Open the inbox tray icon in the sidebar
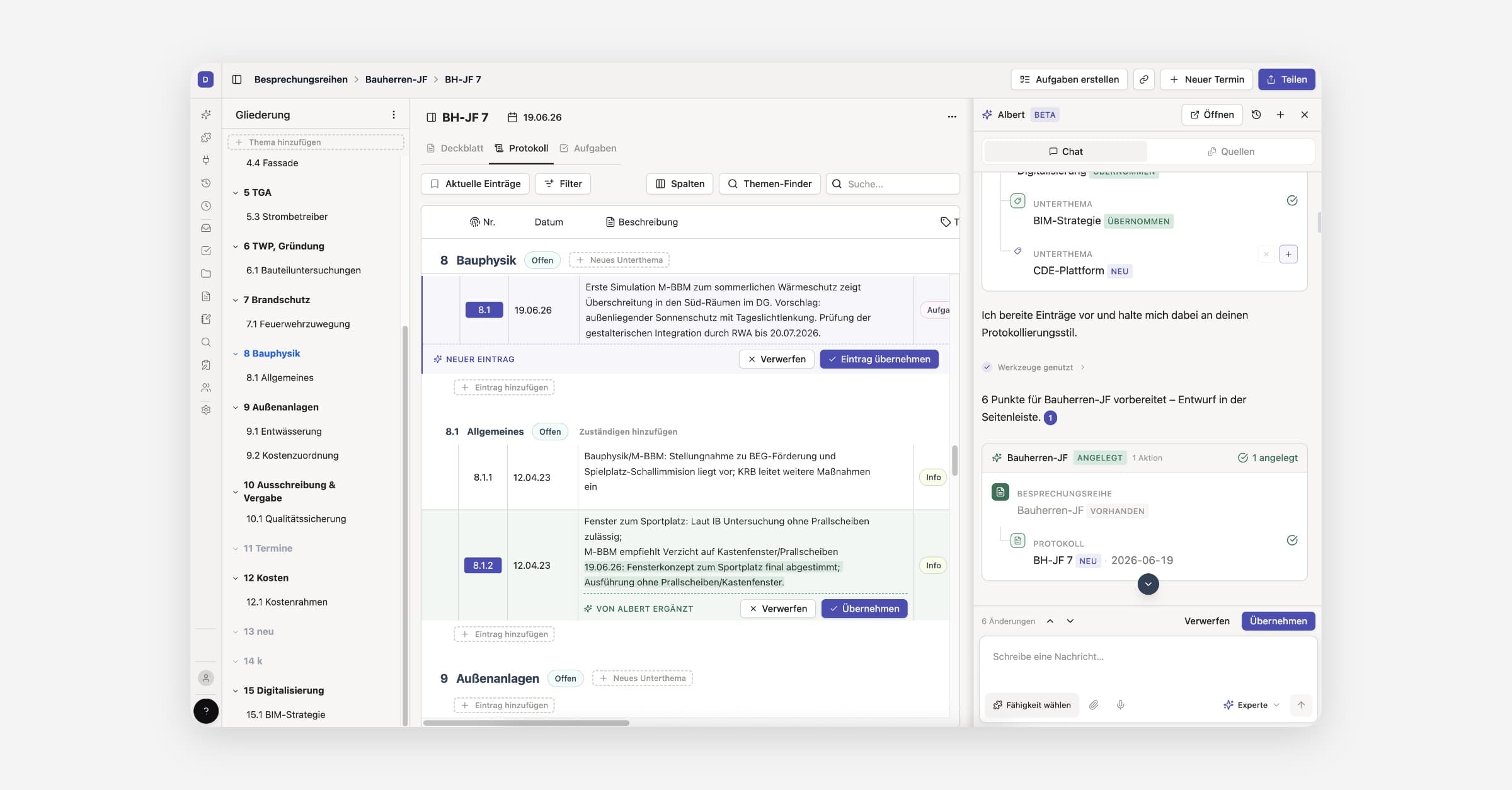This screenshot has width=1512, height=790. 206,228
